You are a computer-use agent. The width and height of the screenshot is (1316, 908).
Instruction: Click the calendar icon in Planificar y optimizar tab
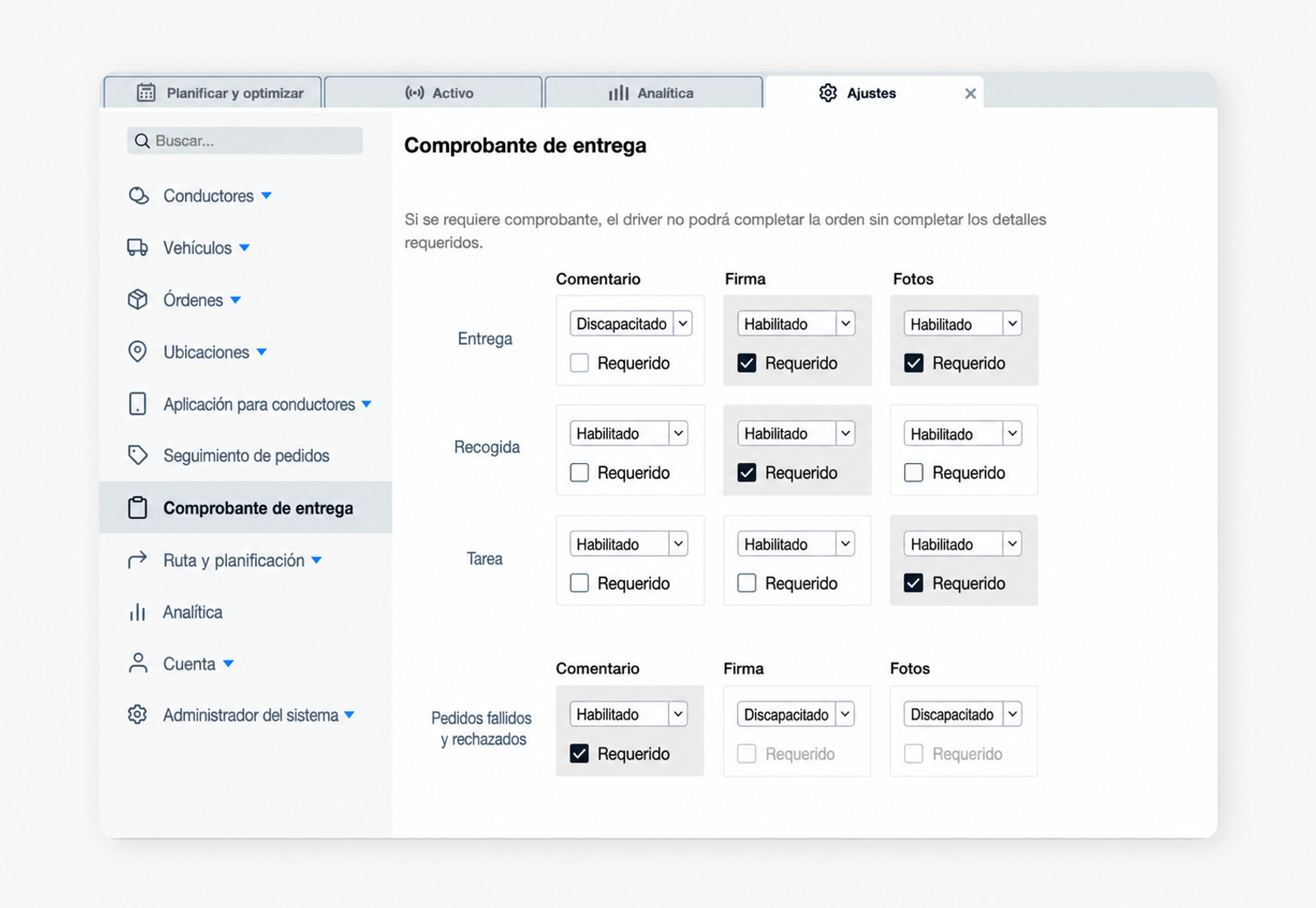[x=146, y=93]
